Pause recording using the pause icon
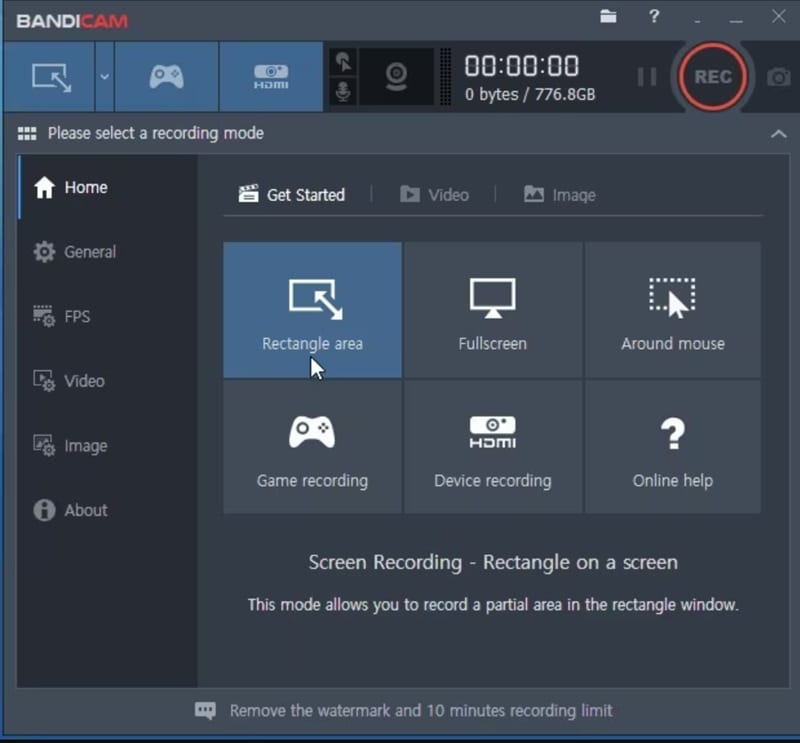Image resolution: width=800 pixels, height=743 pixels. [x=645, y=76]
